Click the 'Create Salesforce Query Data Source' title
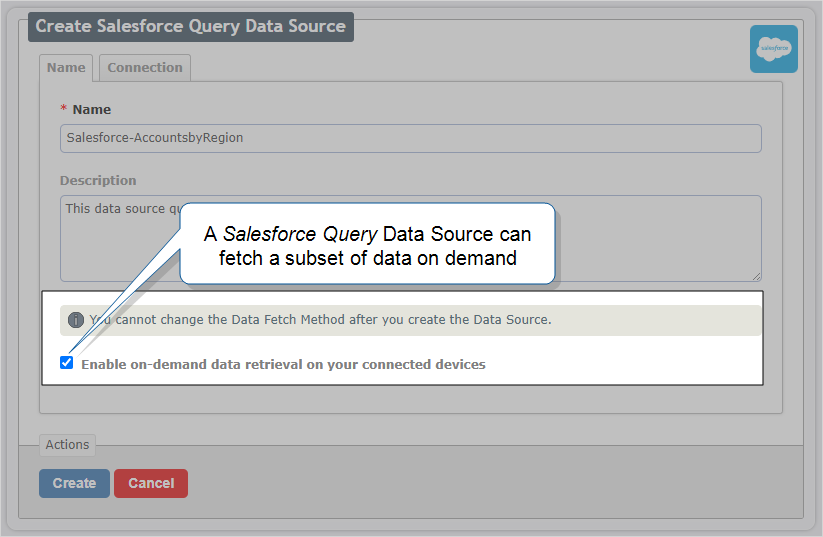Image resolution: width=823 pixels, height=537 pixels. 190,26
